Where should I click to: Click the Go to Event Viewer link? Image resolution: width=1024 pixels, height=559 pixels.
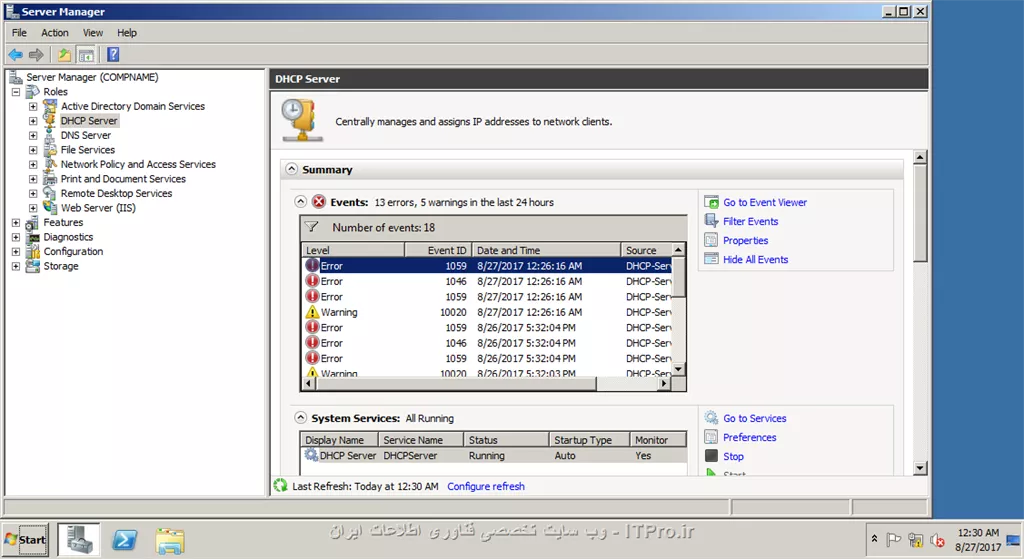coord(765,202)
